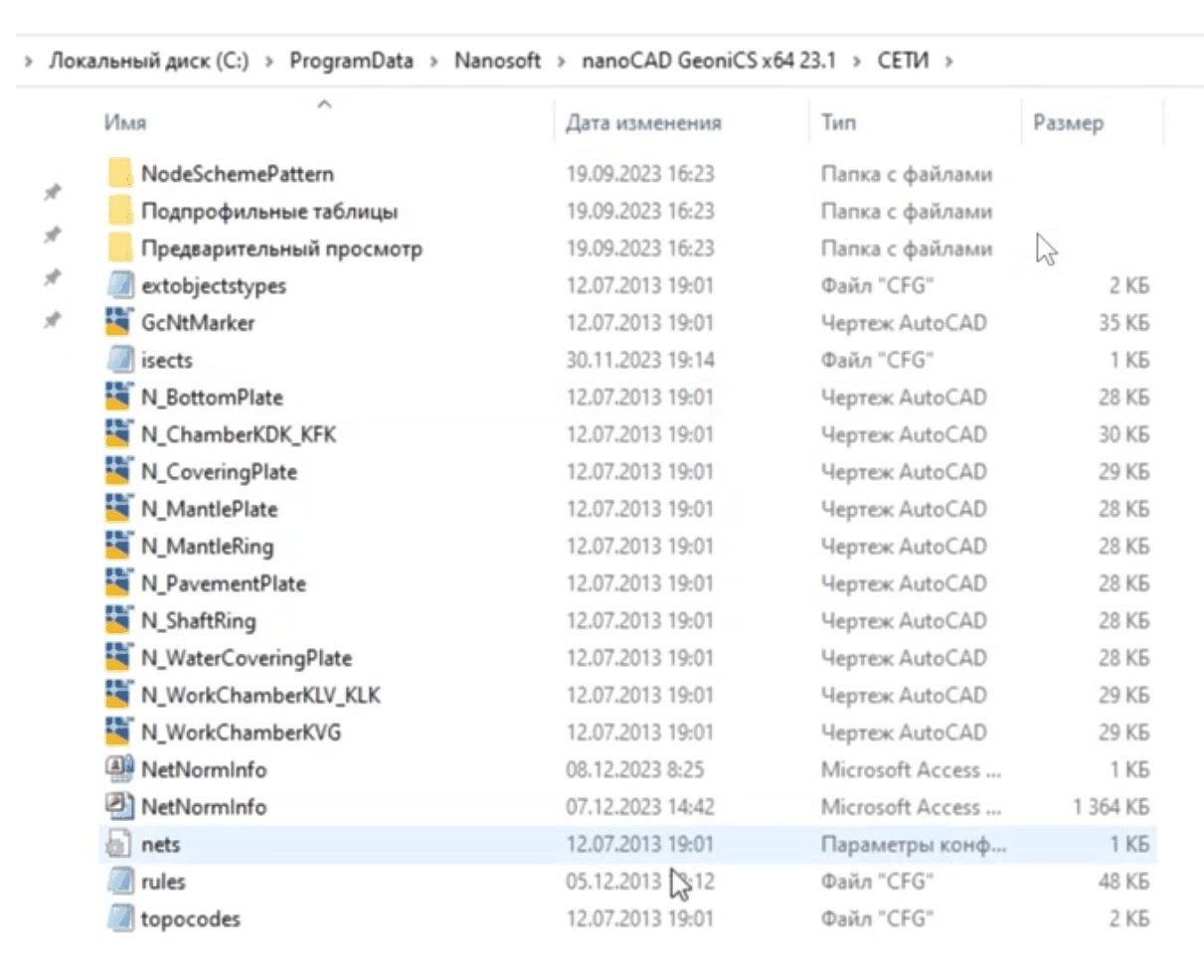Click the N_BottomPlate drawing icon
Screen dimensions: 1204x980
119,398
